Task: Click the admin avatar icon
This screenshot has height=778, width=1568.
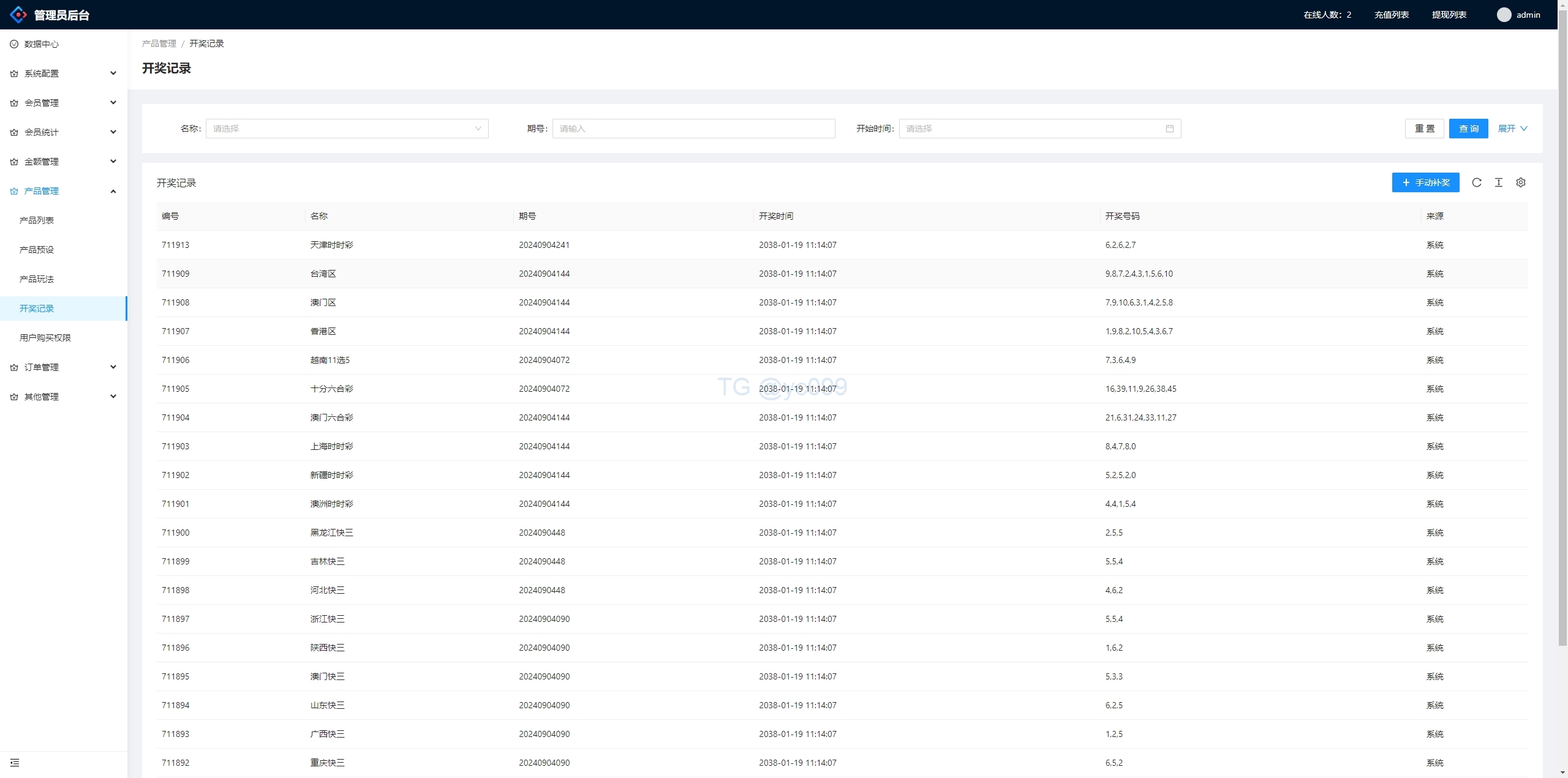Action: click(1504, 15)
